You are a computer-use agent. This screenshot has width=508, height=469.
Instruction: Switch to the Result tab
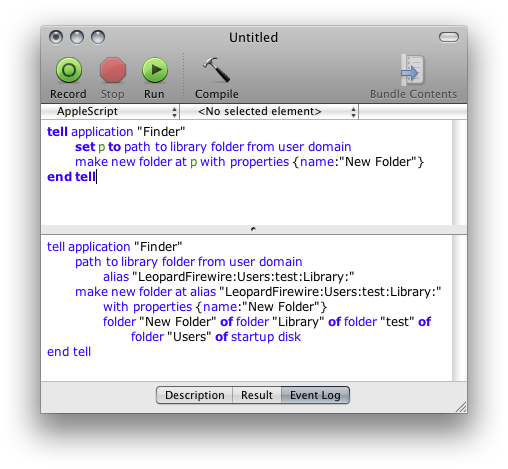click(257, 395)
